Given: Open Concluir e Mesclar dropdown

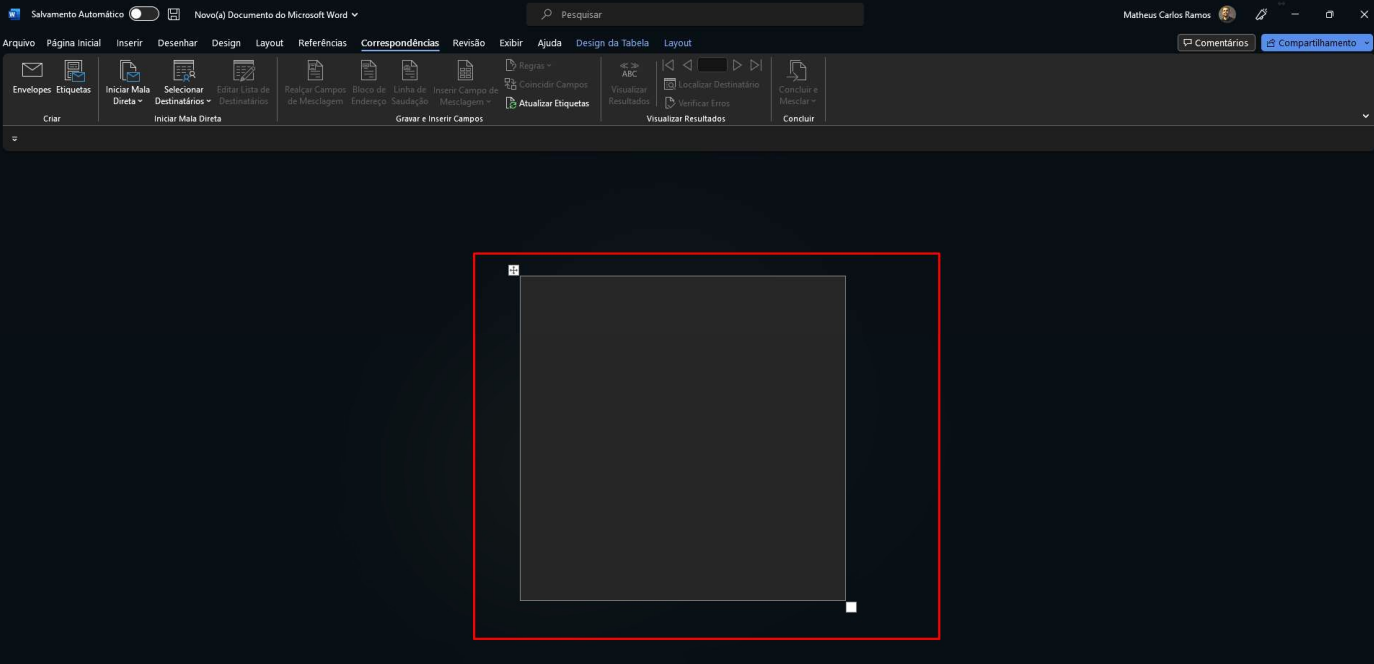Looking at the screenshot, I should [x=798, y=83].
